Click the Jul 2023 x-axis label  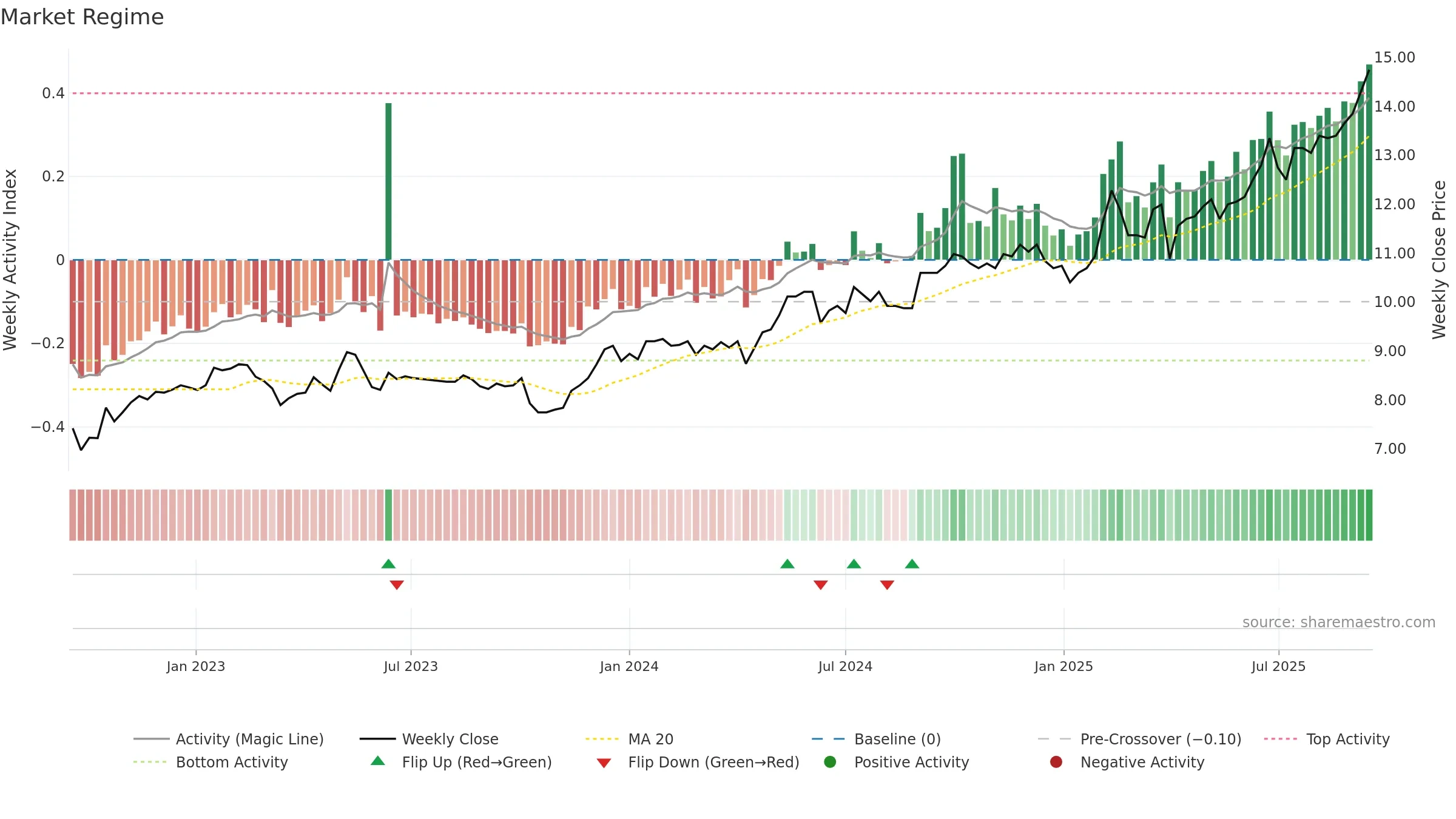pos(411,667)
